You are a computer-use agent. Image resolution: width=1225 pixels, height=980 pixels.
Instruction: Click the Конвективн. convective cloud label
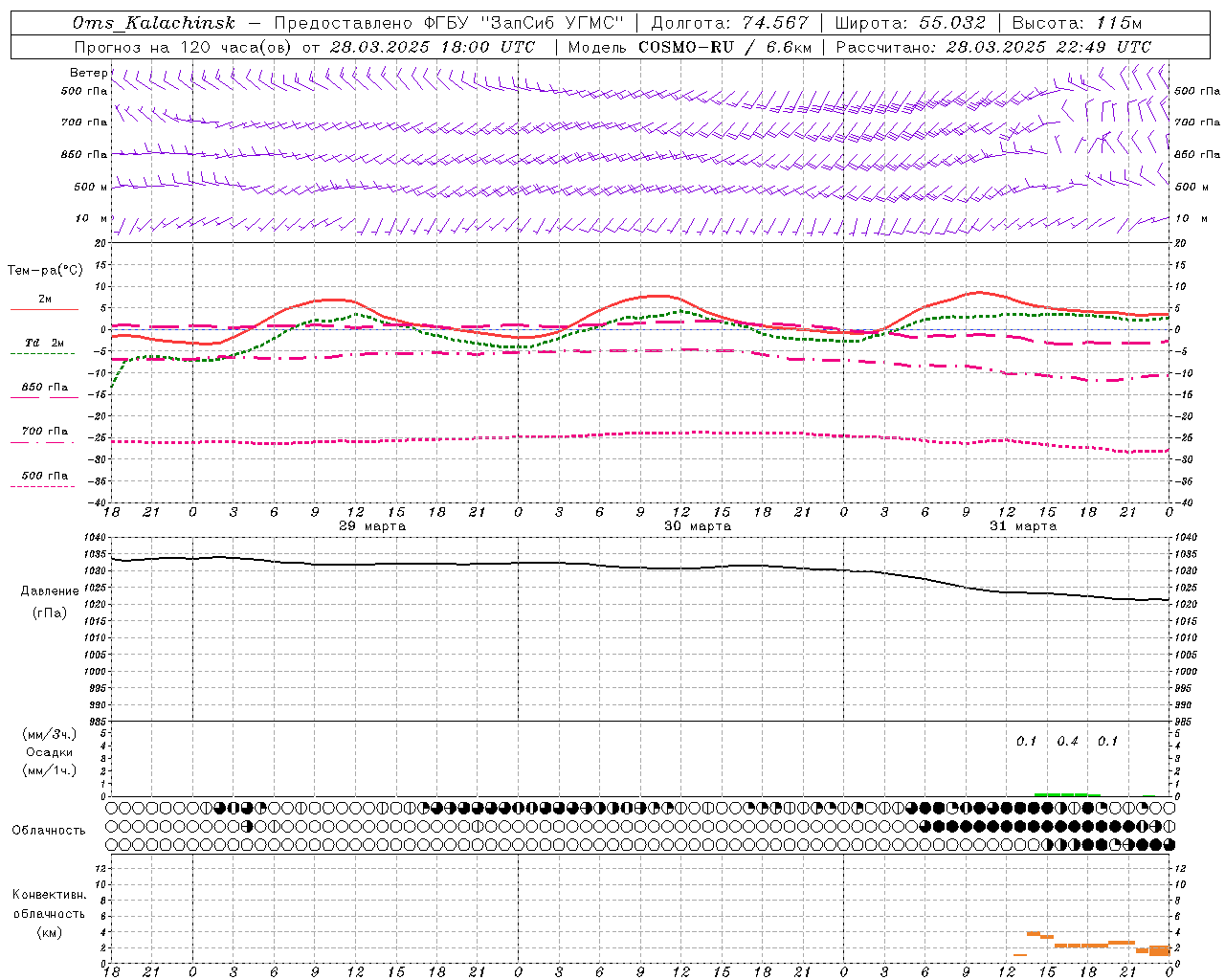tap(49, 895)
